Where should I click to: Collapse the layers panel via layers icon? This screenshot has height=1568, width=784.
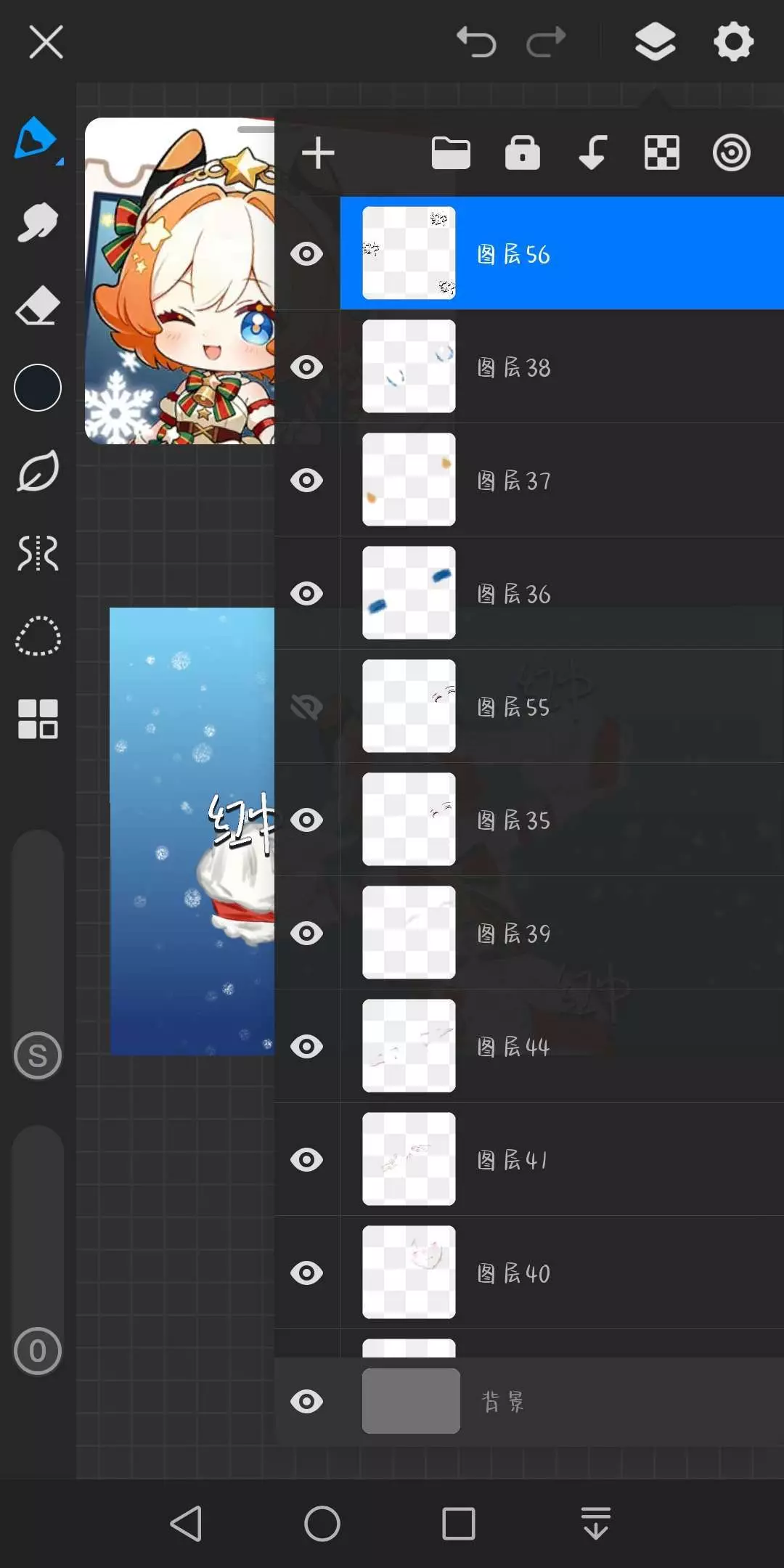coord(655,42)
